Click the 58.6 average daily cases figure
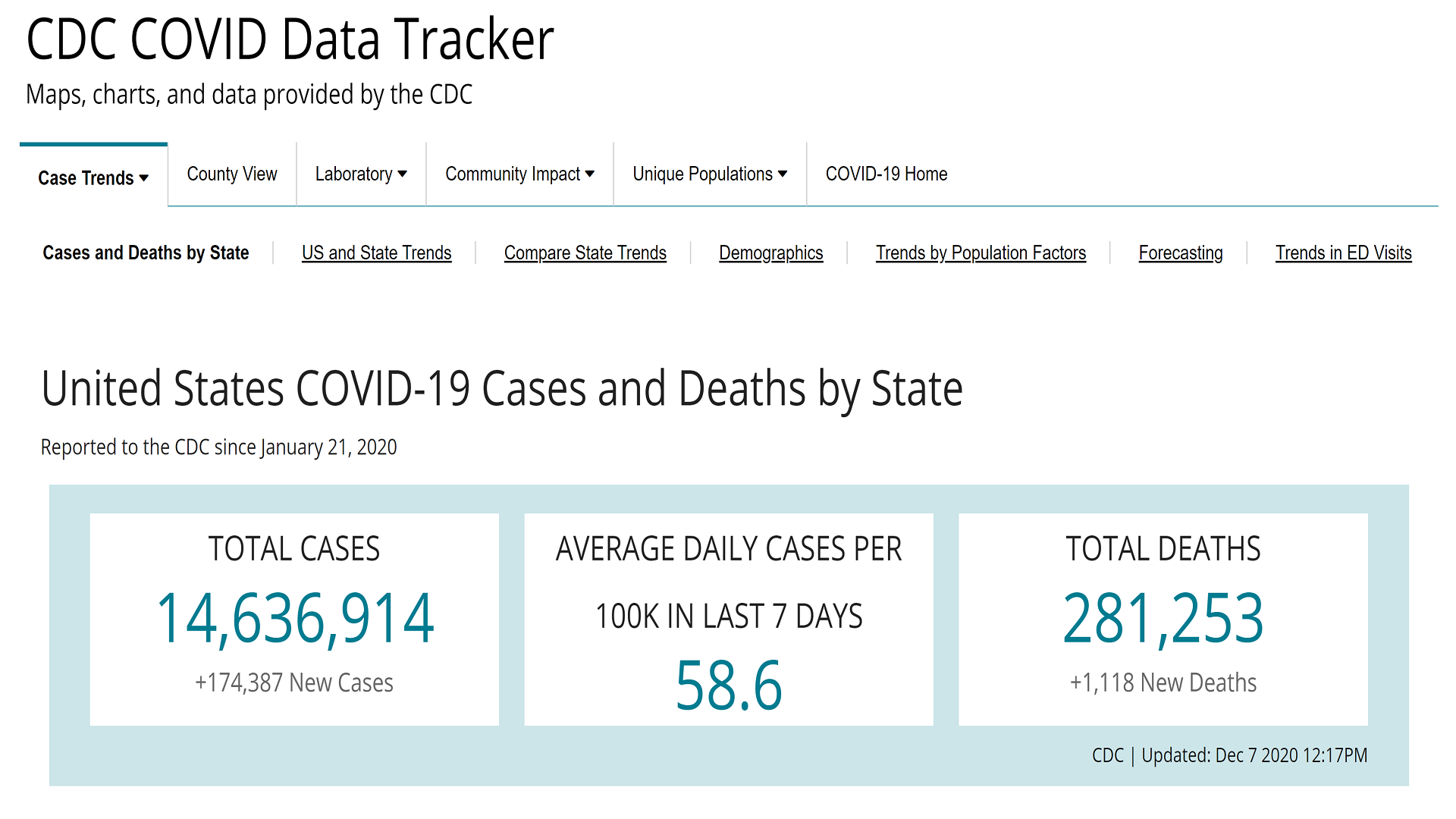This screenshot has height=819, width=1456. point(728,686)
